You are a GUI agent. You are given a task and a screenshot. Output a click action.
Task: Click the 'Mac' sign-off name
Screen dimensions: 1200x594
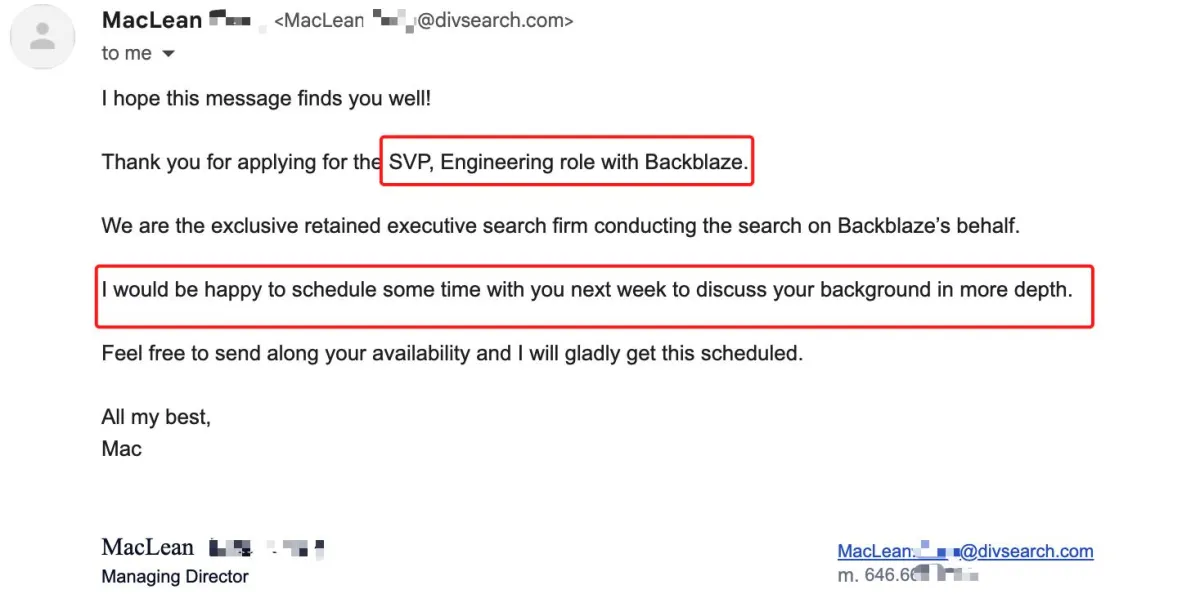(x=122, y=449)
